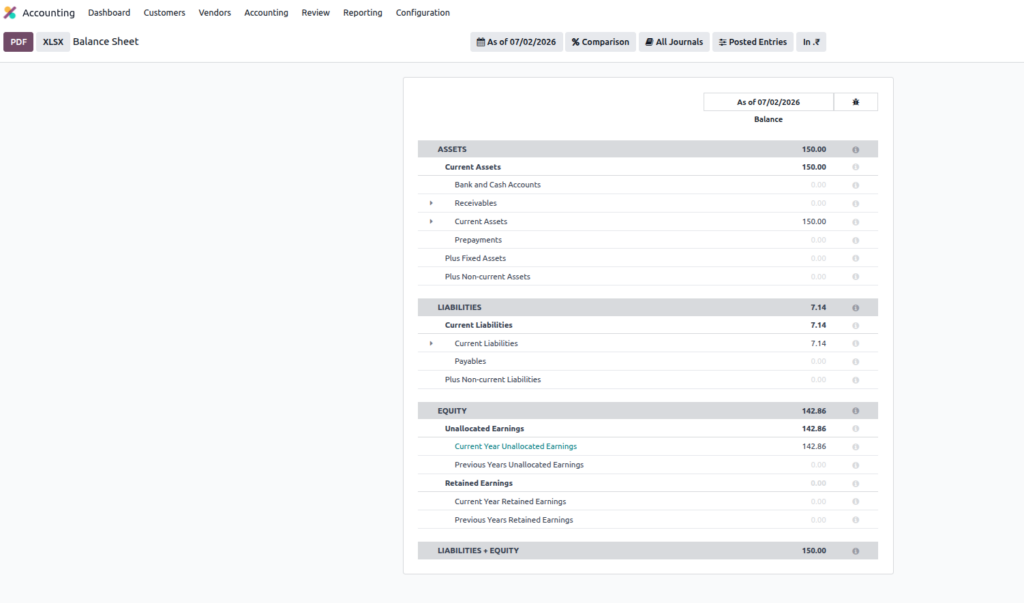Click info icon on LIABILITIES + EQUITY row

coord(856,551)
